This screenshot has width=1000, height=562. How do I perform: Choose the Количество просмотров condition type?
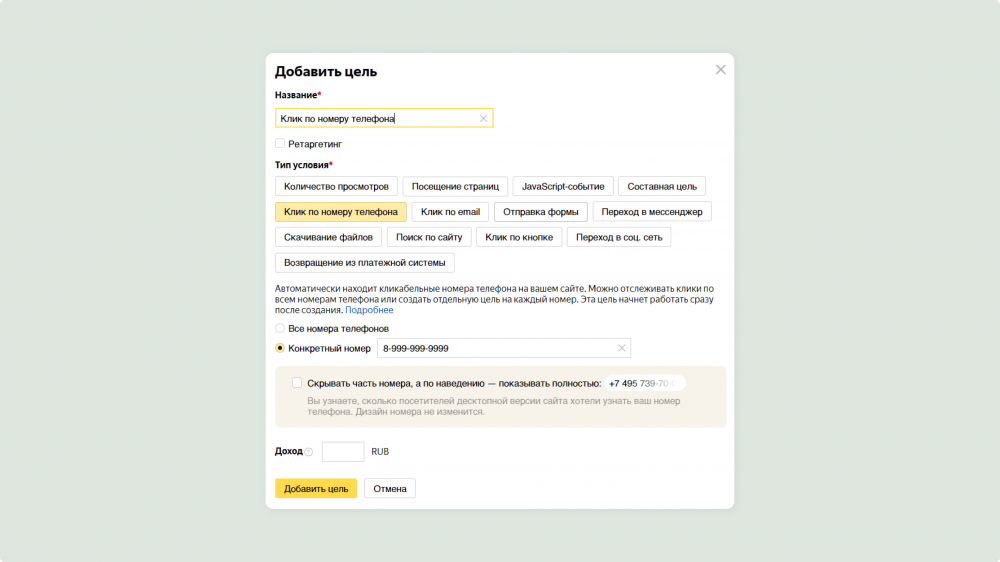[336, 186]
